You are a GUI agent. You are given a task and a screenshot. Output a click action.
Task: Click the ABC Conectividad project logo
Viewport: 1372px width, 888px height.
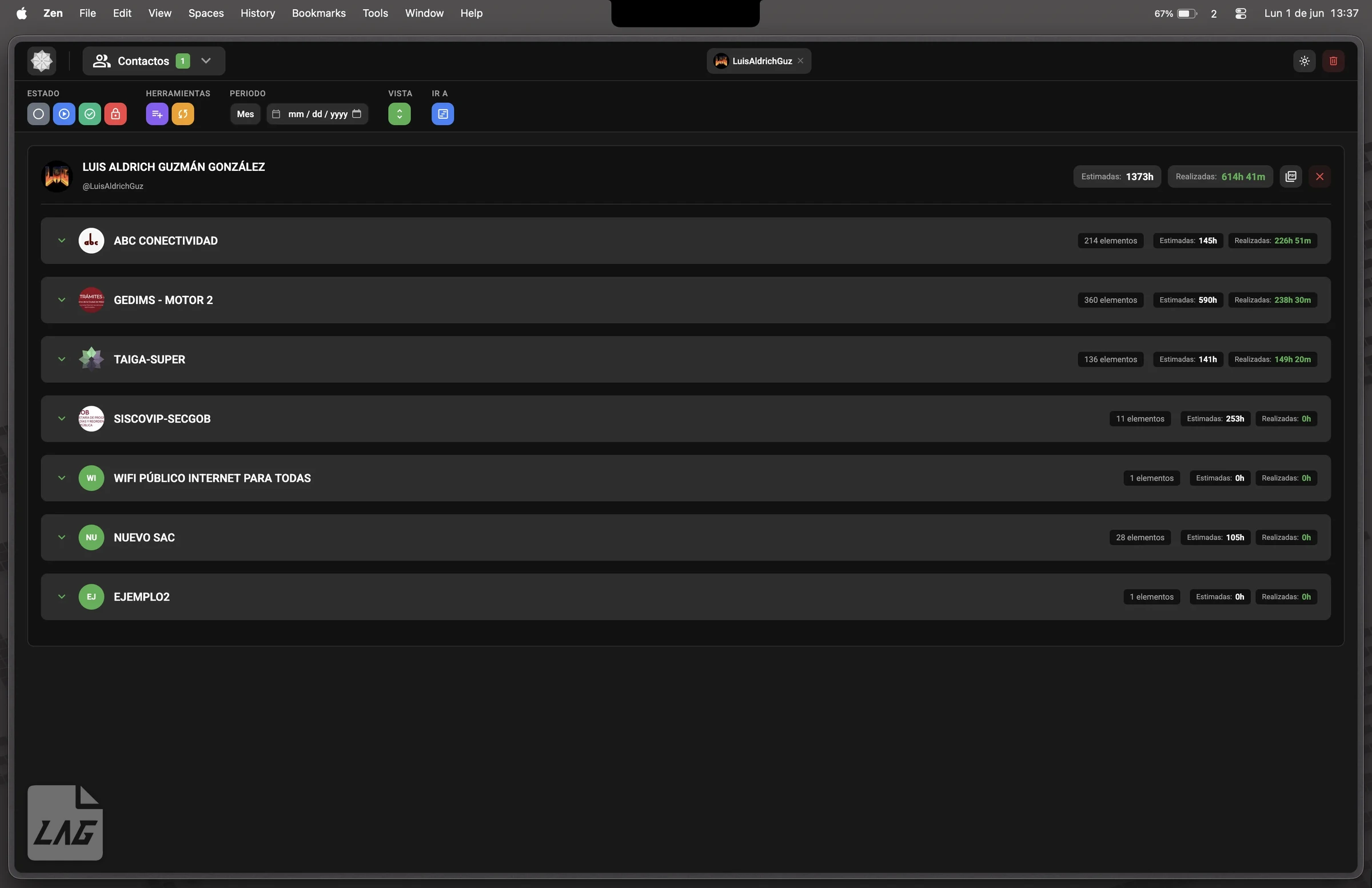click(91, 241)
